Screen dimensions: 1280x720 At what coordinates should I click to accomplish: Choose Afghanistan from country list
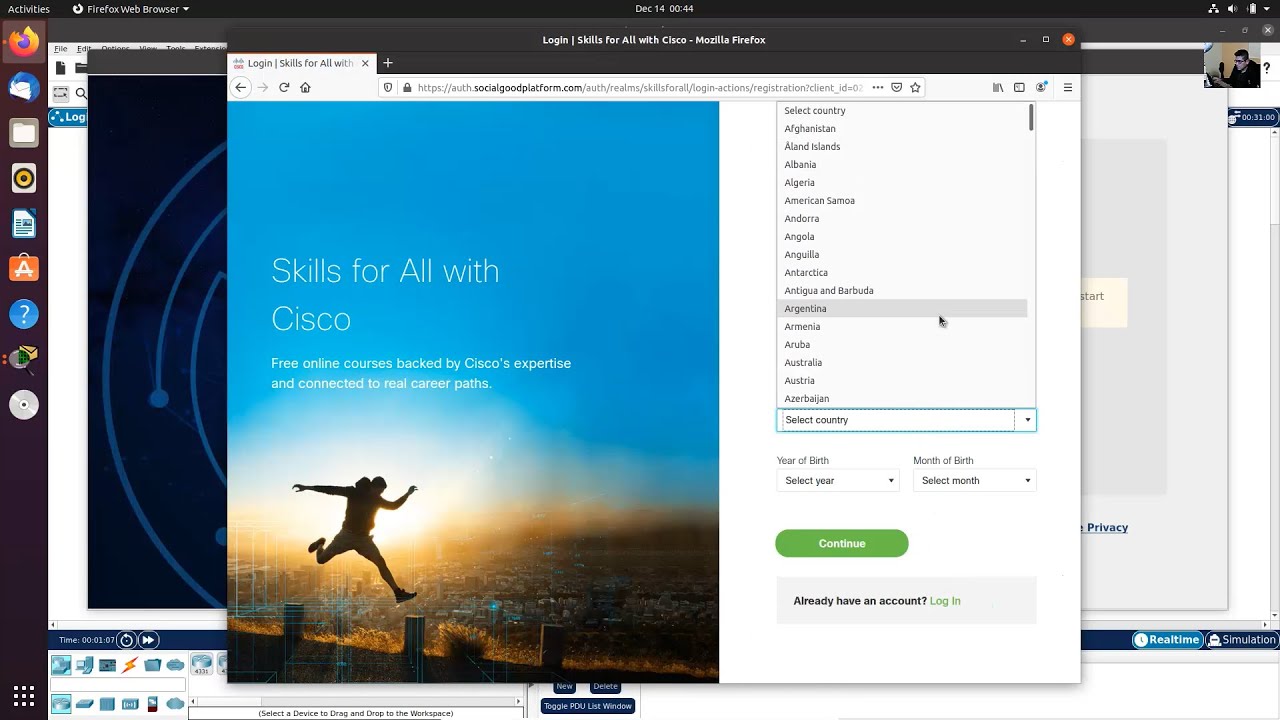click(902, 129)
